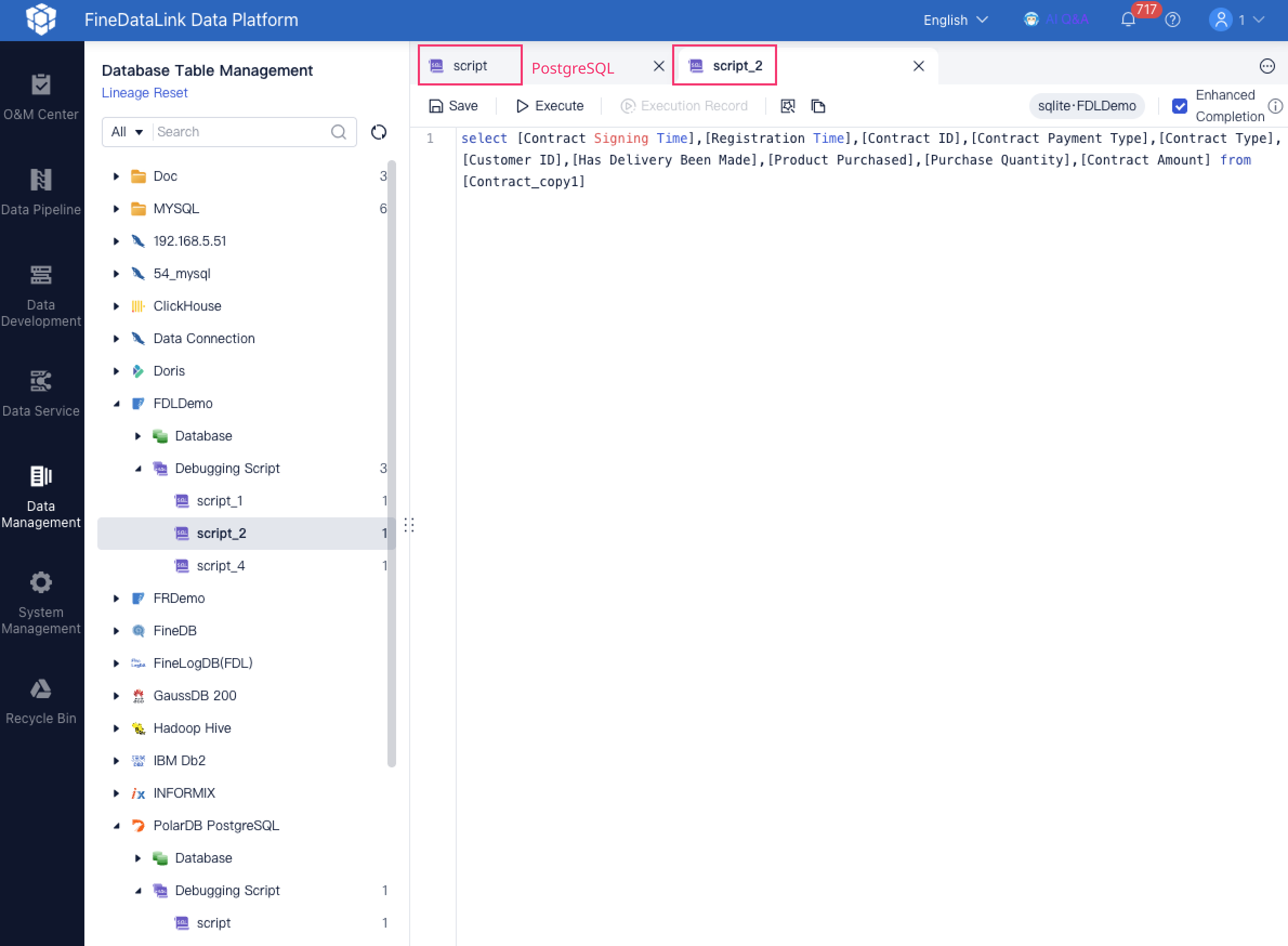The image size is (1288, 946).
Task: Expand the Doc folder
Action: [116, 176]
